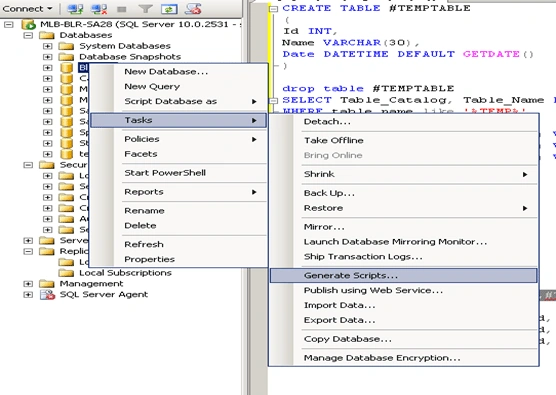Select the Databases folder icon
The height and width of the screenshot is (395, 556).
[47, 35]
